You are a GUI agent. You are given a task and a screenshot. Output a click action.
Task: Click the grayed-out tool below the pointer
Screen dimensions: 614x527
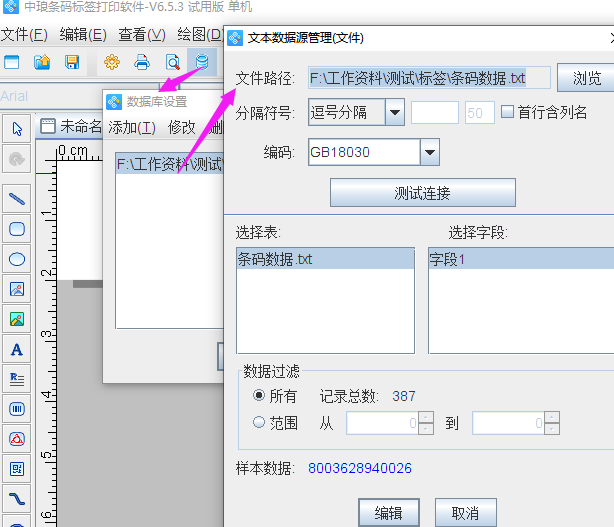tap(16, 159)
